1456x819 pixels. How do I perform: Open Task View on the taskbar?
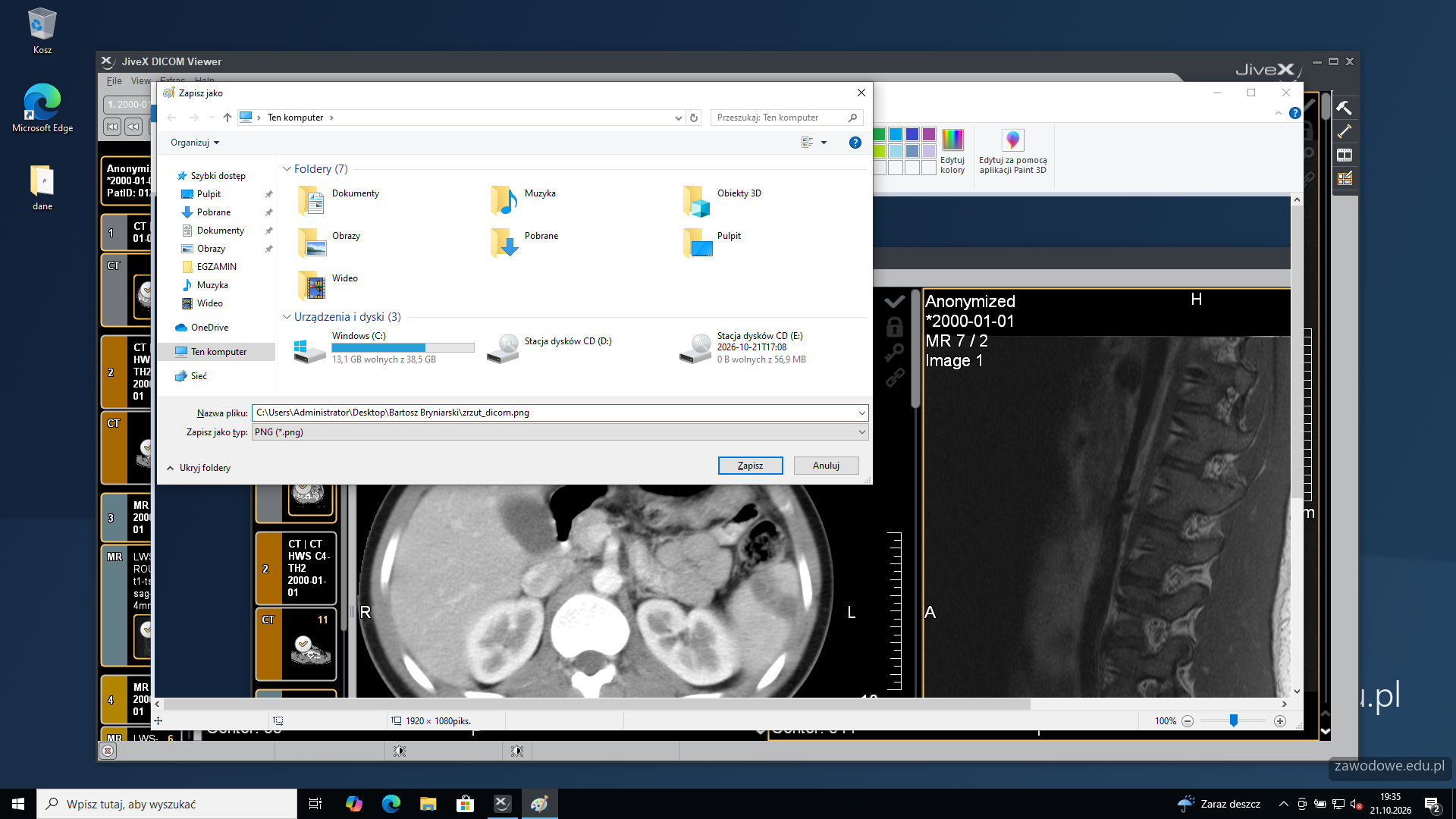[315, 804]
